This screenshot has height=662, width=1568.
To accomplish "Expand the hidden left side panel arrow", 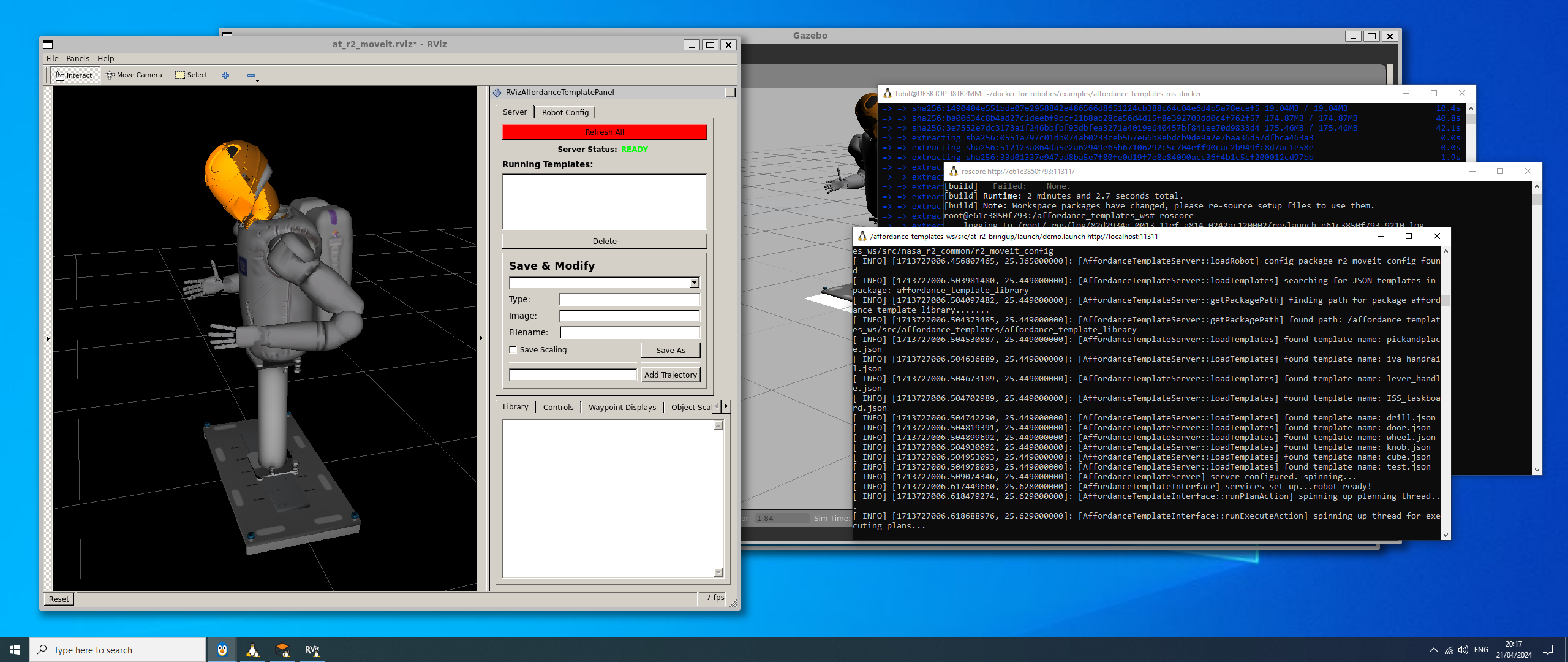I will 48,338.
